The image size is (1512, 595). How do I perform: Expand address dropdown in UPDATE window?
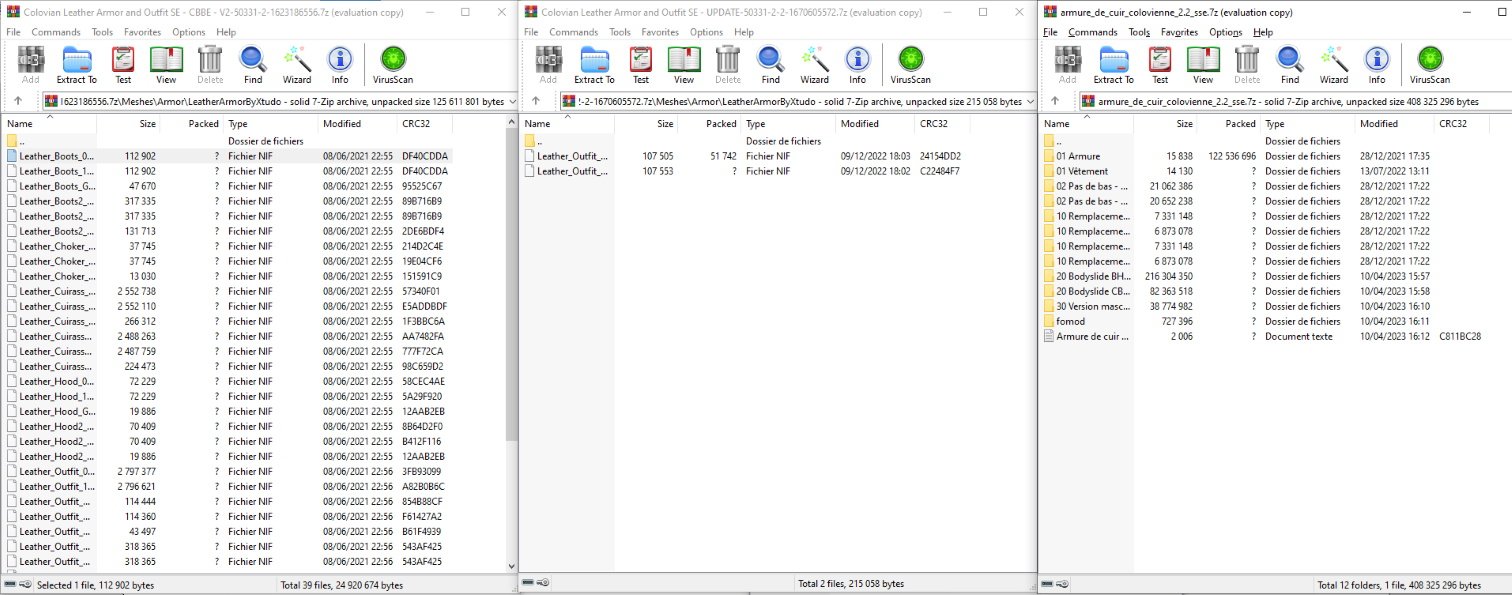pyautogui.click(x=1030, y=101)
